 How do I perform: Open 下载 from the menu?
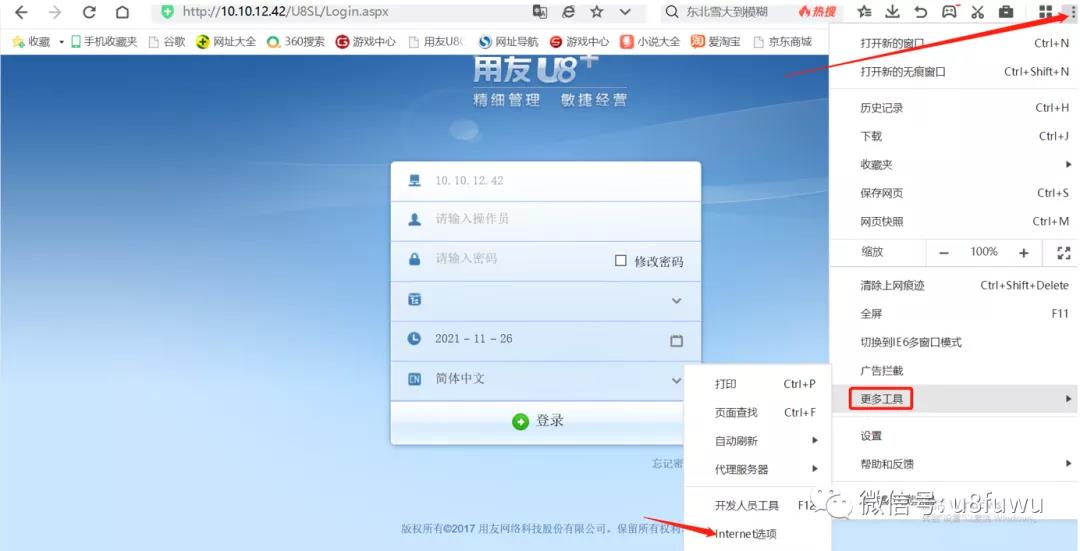(x=954, y=136)
